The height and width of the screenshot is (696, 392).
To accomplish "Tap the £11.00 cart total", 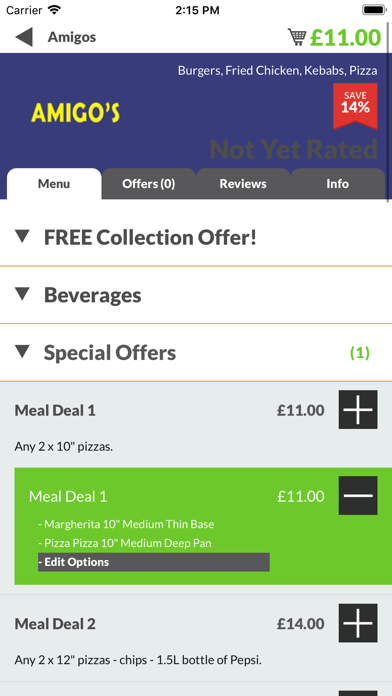I will point(345,38).
